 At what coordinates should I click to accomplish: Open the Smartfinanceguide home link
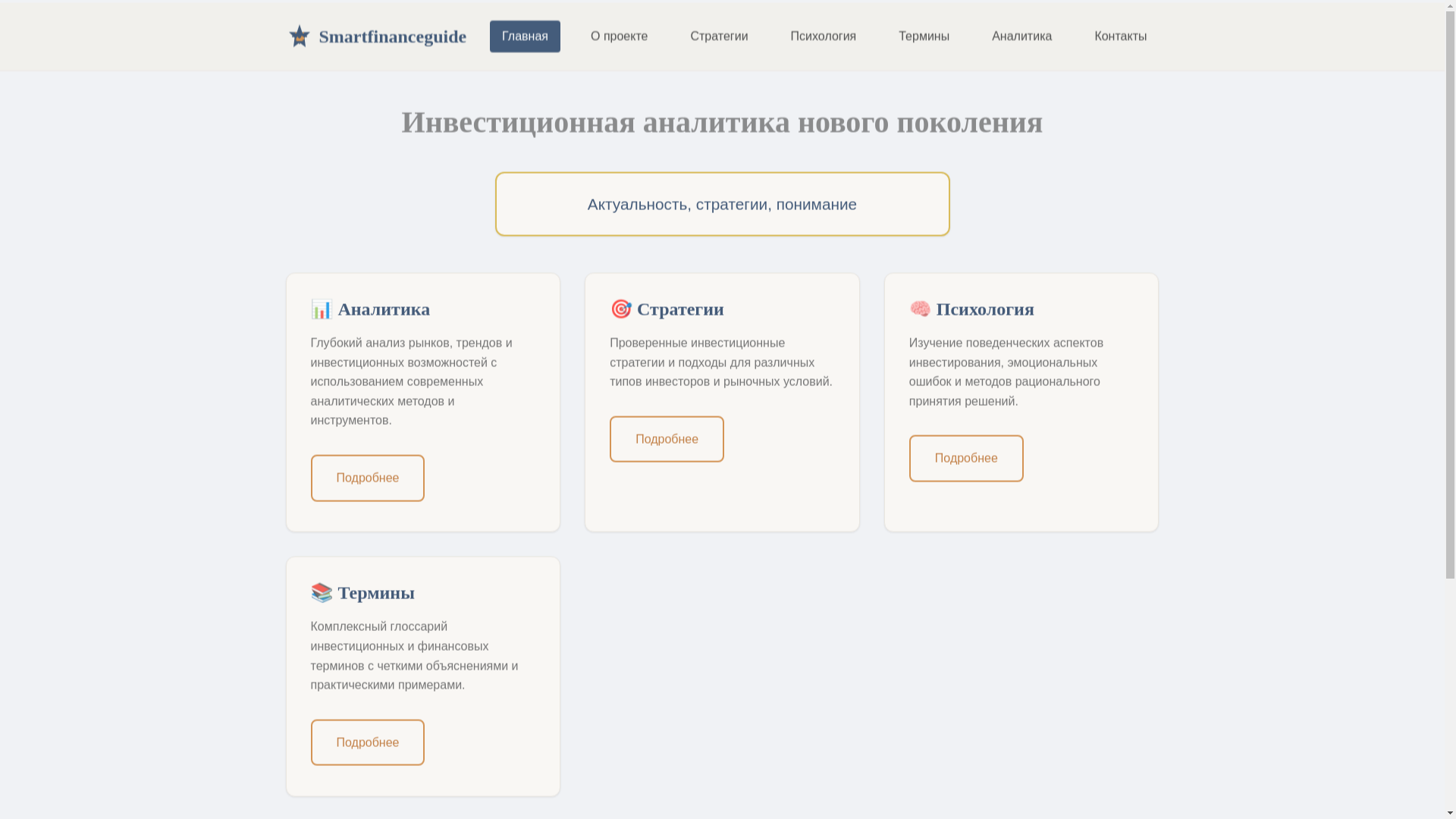(377, 36)
